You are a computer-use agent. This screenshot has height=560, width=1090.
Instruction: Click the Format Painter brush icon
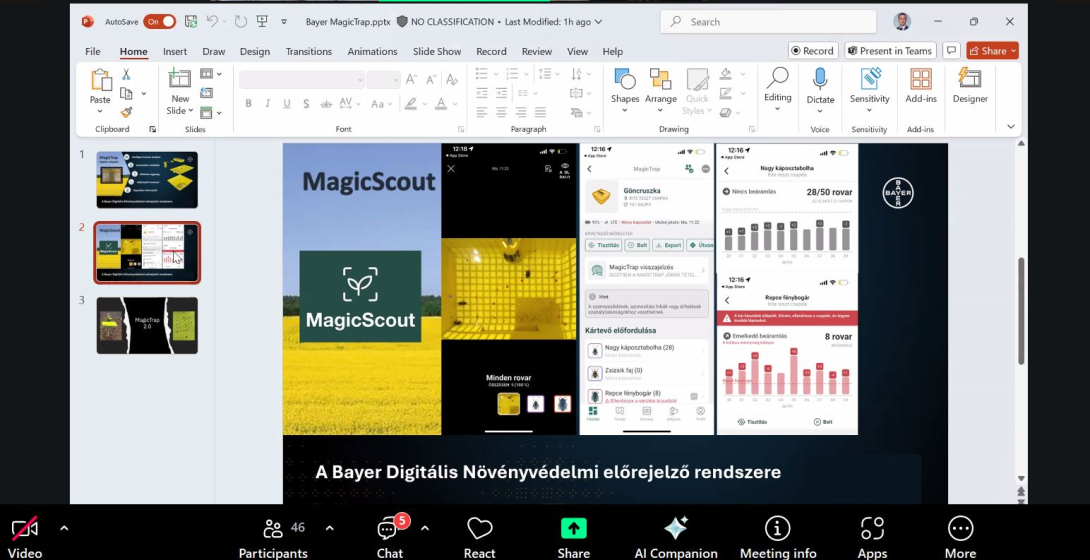point(127,112)
